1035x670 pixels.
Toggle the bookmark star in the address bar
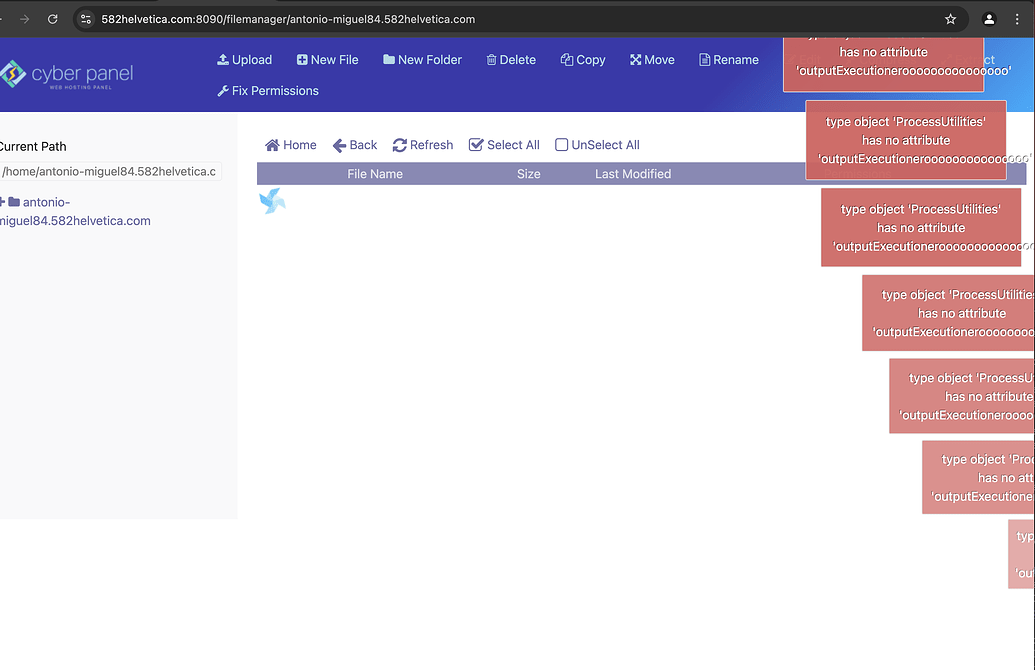(x=950, y=18)
